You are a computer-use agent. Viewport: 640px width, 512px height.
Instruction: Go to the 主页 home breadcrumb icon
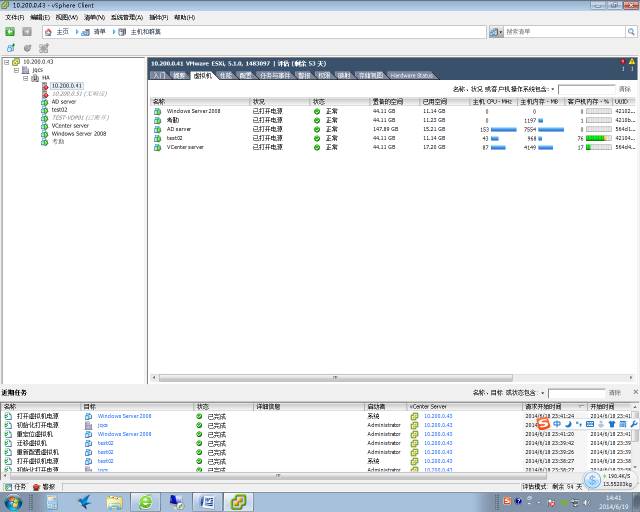coord(49,32)
